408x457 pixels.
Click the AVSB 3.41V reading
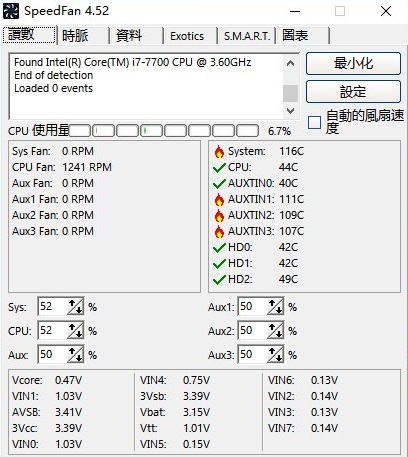point(47,412)
